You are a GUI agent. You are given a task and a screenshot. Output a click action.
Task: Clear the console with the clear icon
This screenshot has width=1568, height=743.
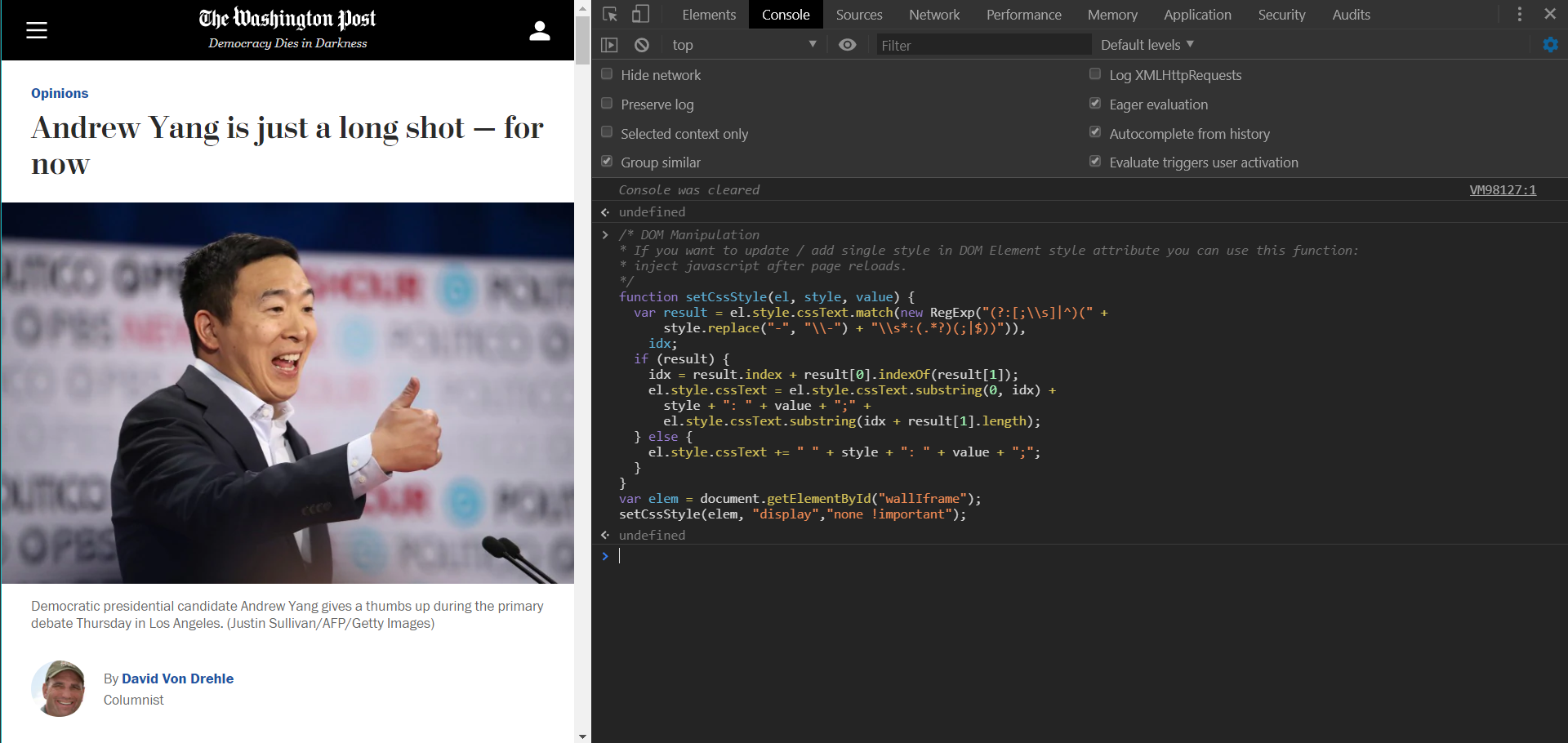642,45
